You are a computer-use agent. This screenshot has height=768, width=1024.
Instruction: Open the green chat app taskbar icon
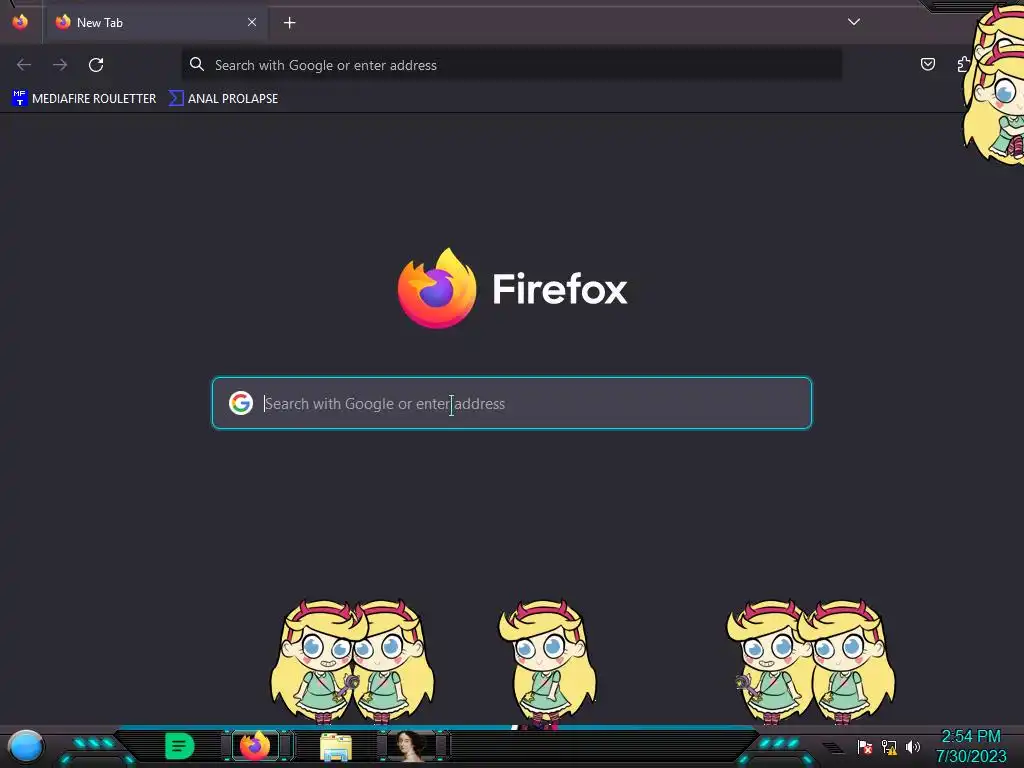(180, 746)
